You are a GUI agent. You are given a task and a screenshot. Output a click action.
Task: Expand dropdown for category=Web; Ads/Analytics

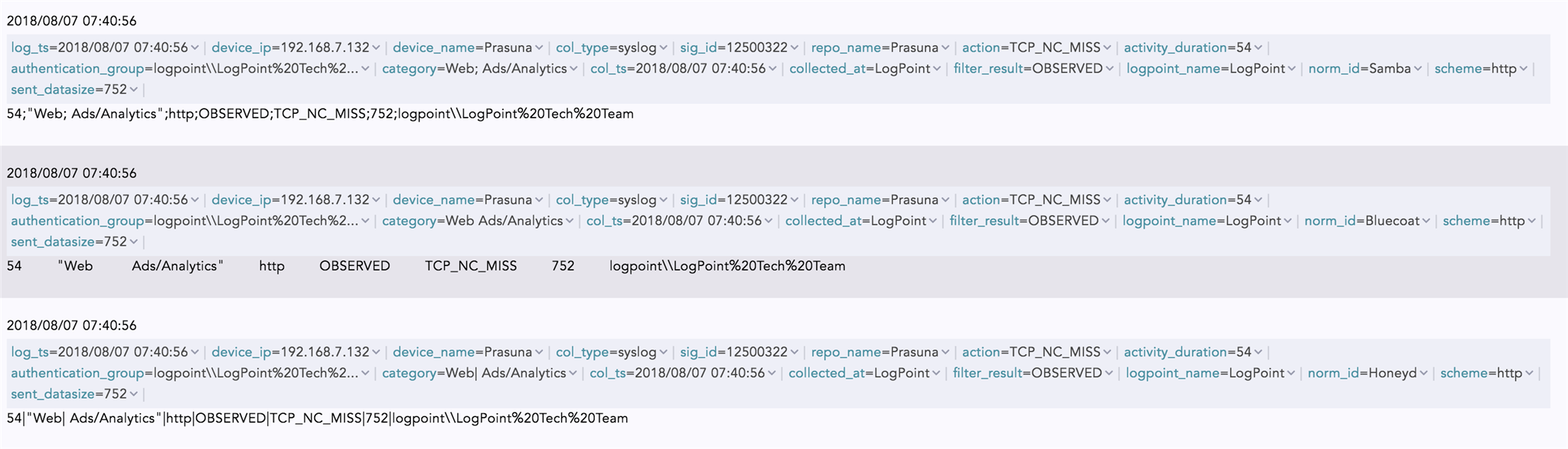tap(573, 68)
